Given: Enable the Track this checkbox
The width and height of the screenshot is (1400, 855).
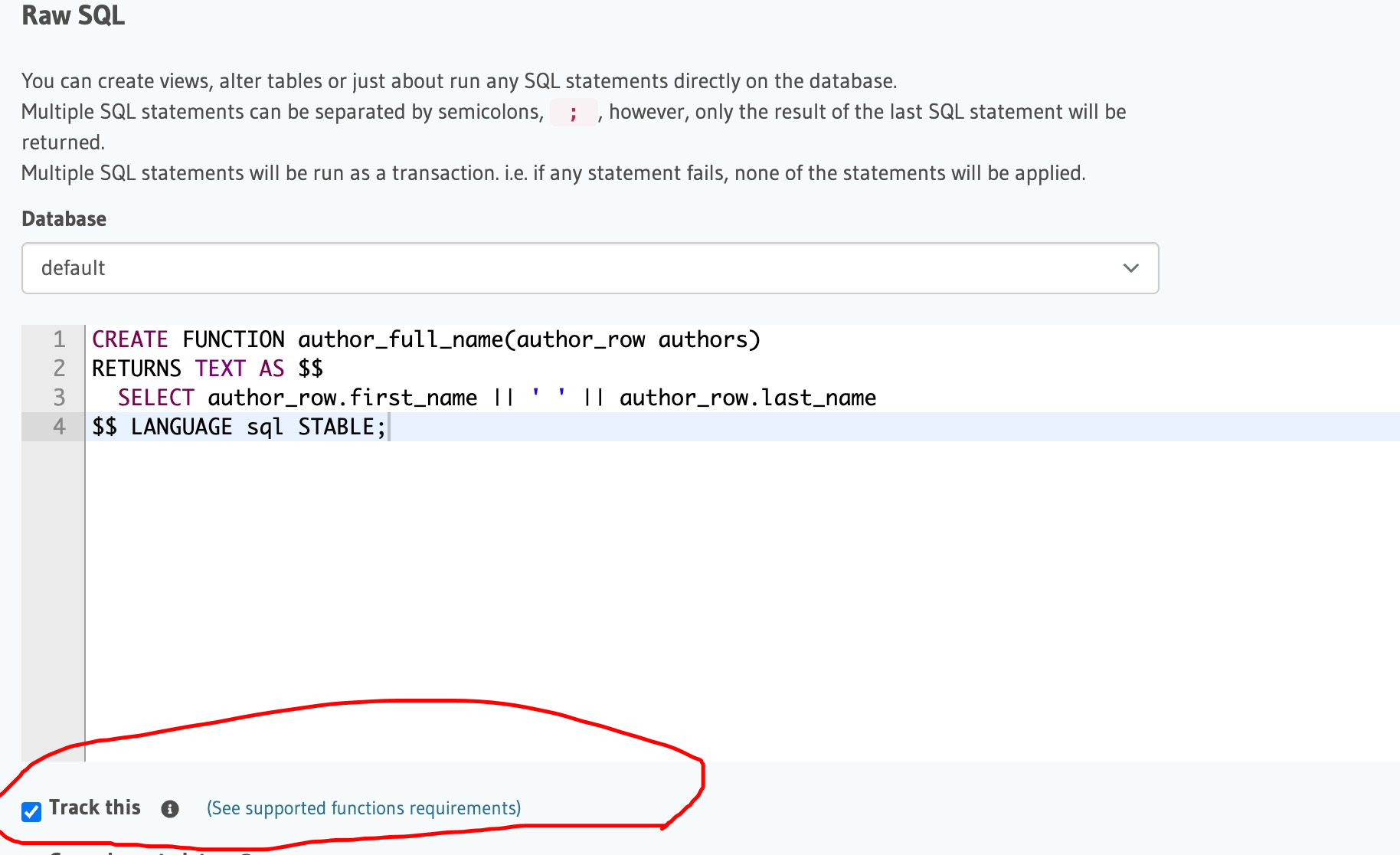Looking at the screenshot, I should point(31,811).
